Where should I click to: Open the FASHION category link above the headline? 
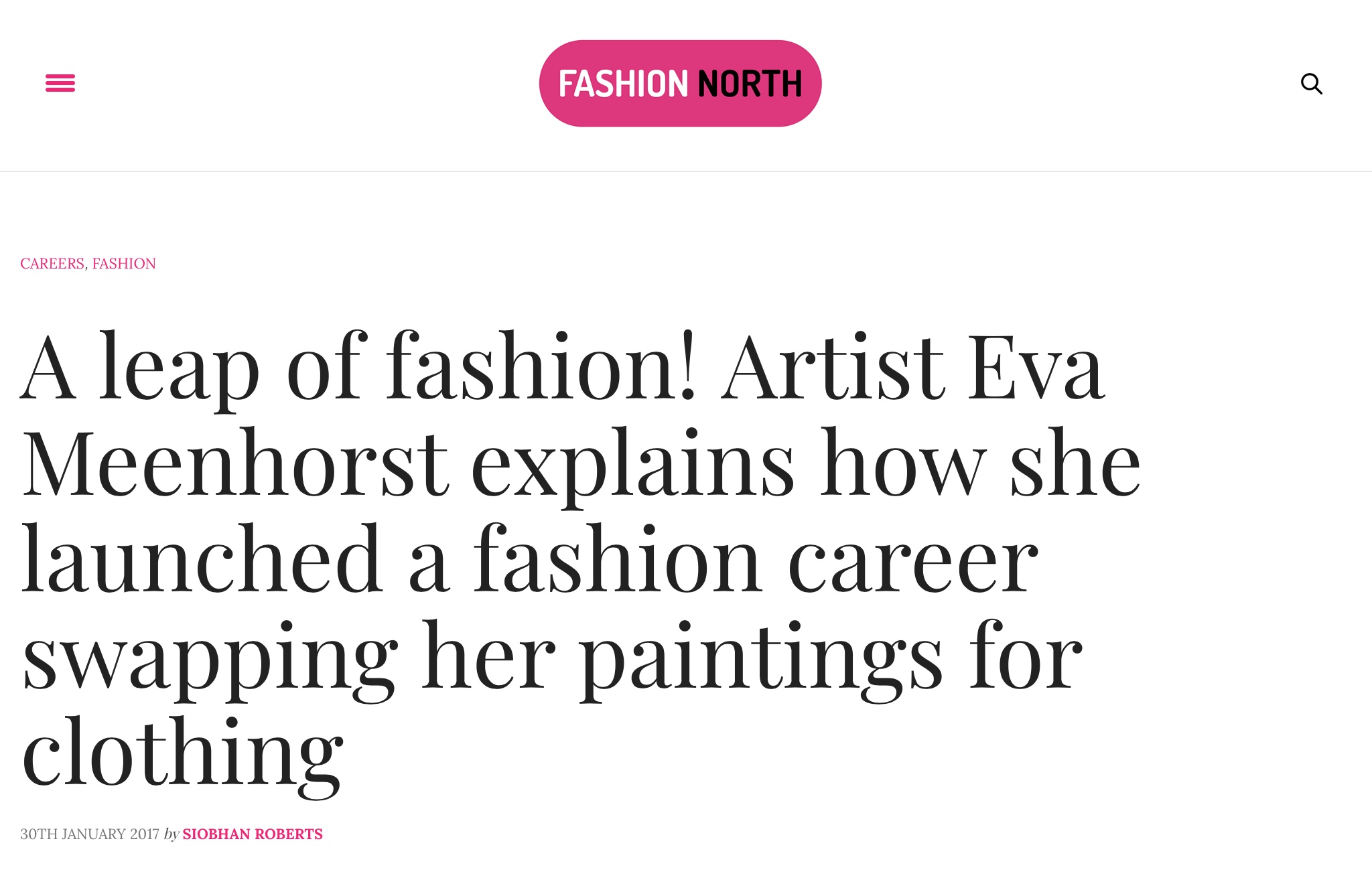124,264
